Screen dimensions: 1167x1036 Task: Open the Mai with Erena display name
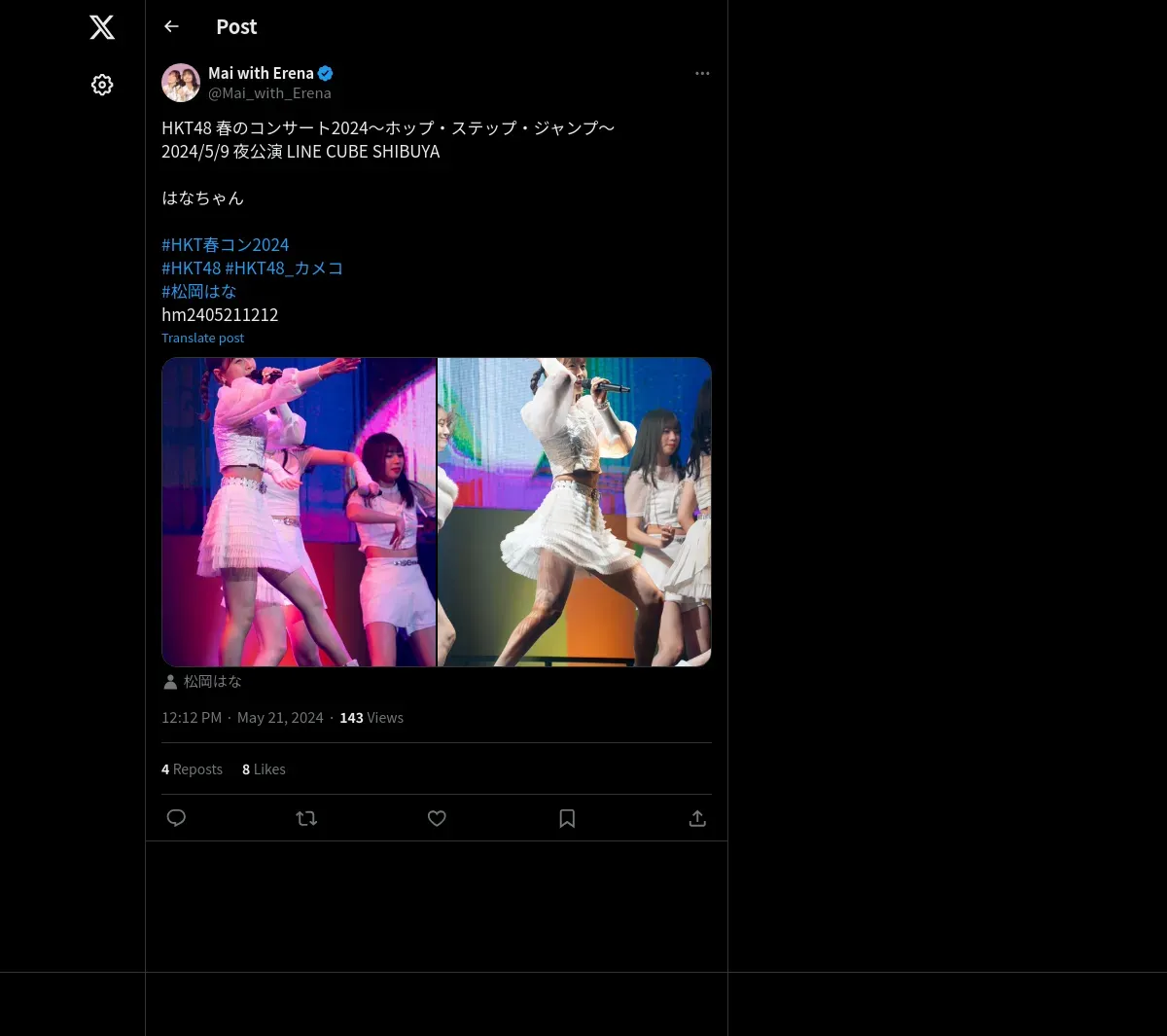point(261,73)
